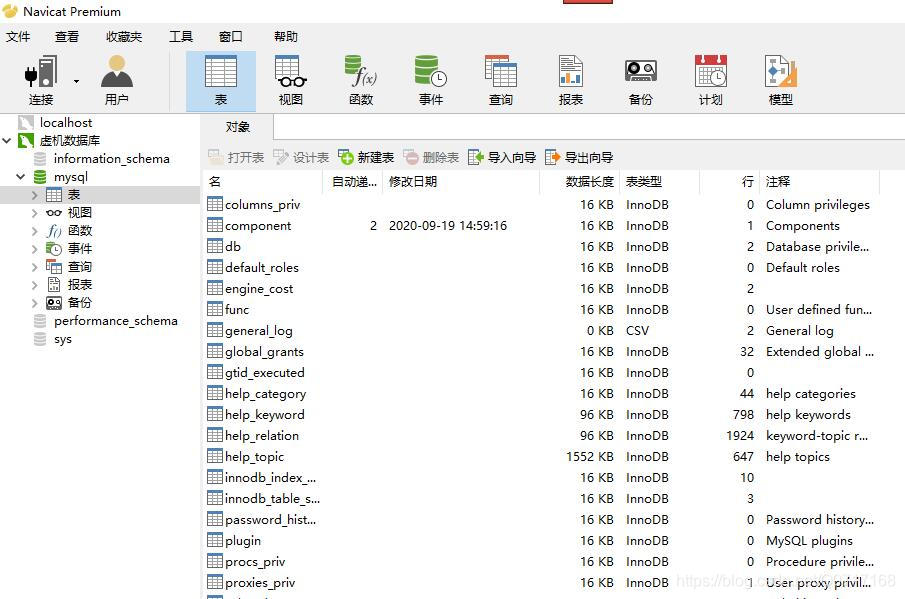Click the 删除表 button
Image resolution: width=905 pixels, height=599 pixels.
click(x=431, y=157)
